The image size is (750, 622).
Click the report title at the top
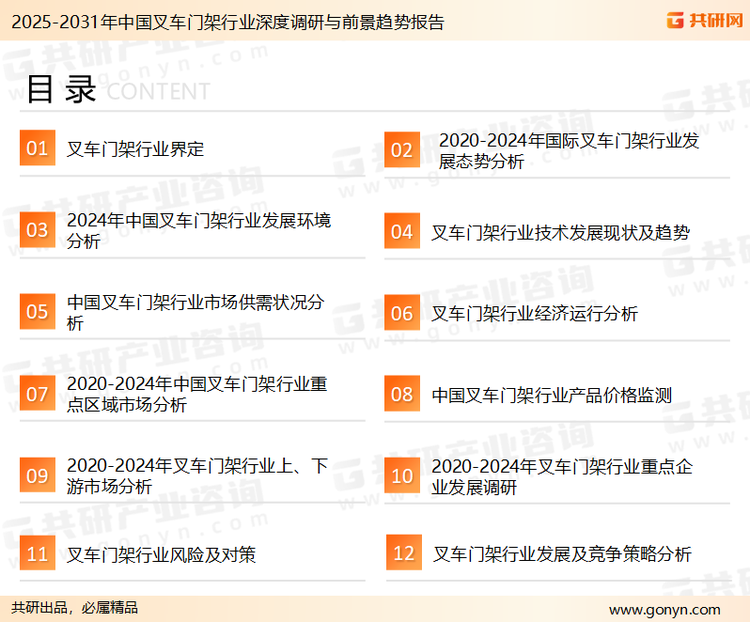click(x=225, y=21)
